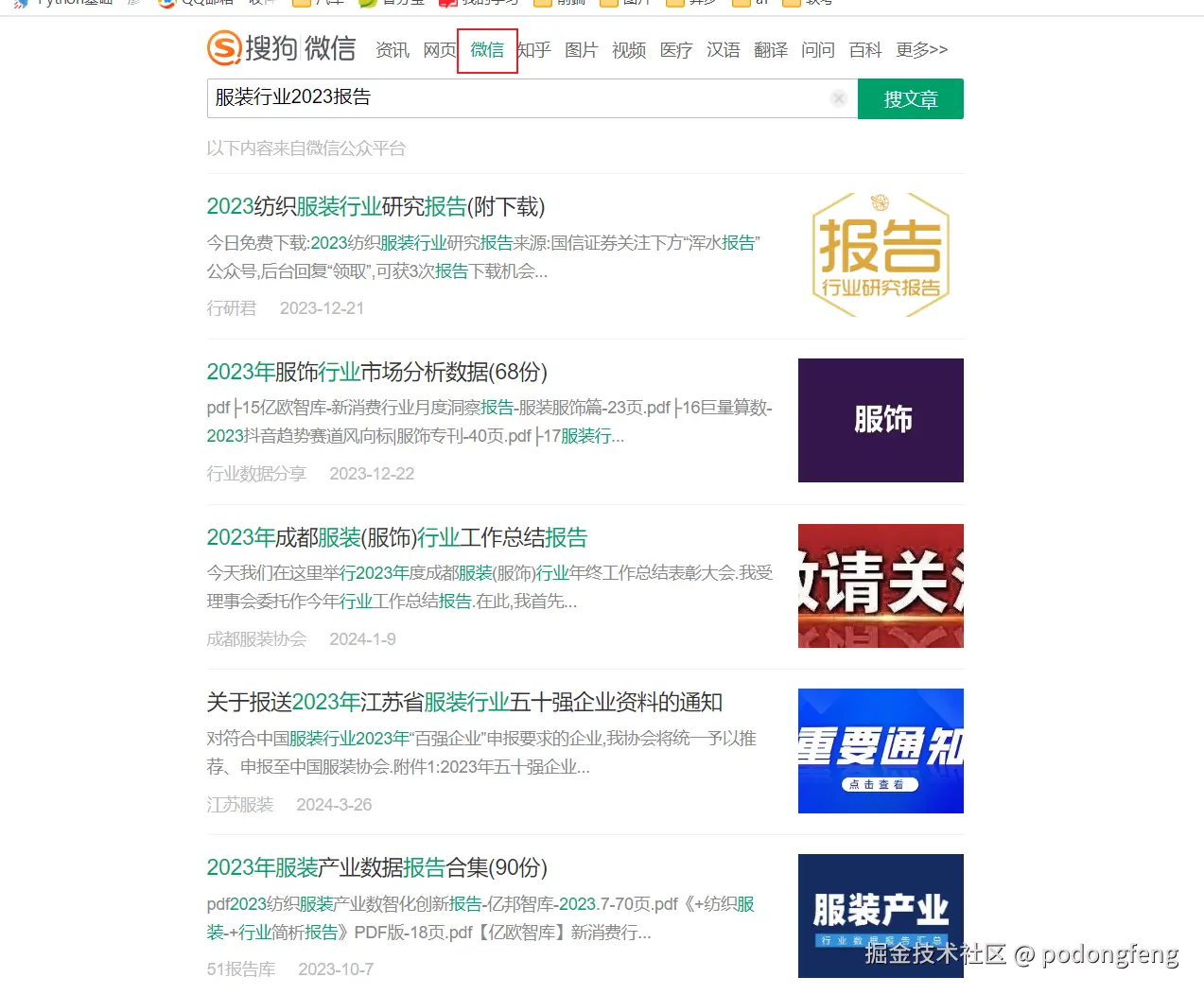Open the 视频 tab

coord(629,50)
